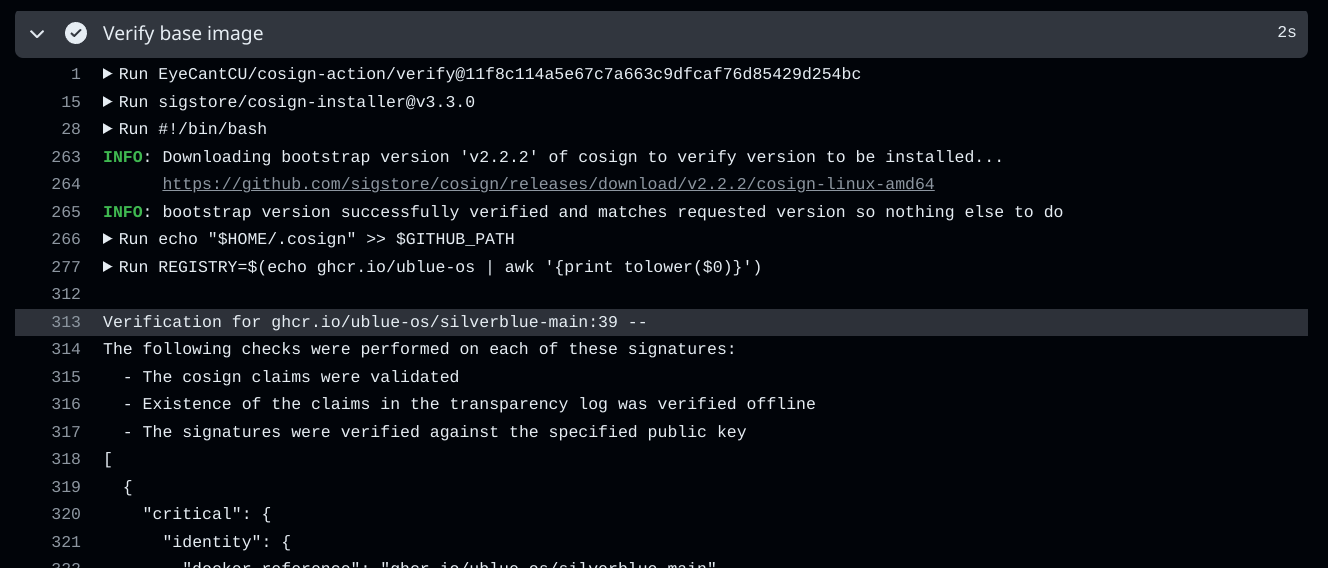Click the highlighted Verification for silverblue-main:39 line

[661, 322]
